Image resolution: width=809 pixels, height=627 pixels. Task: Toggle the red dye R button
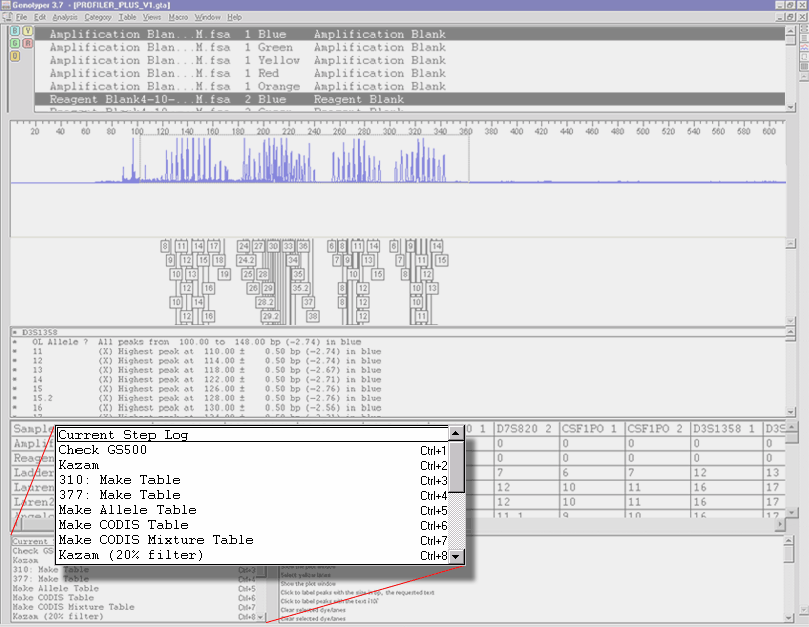coord(27,43)
